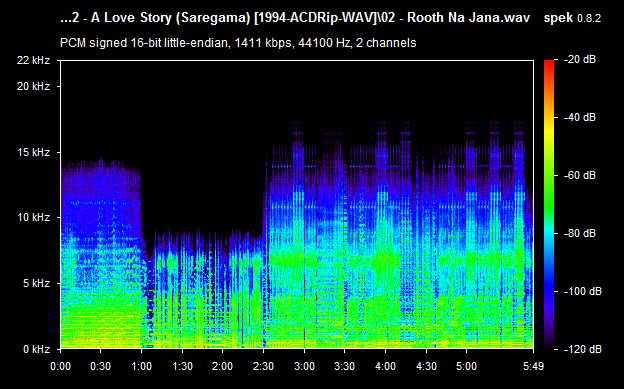Image resolution: width=624 pixels, height=389 pixels.
Task: Click the 22 kHz frequency axis label
Action: pyautogui.click(x=33, y=60)
